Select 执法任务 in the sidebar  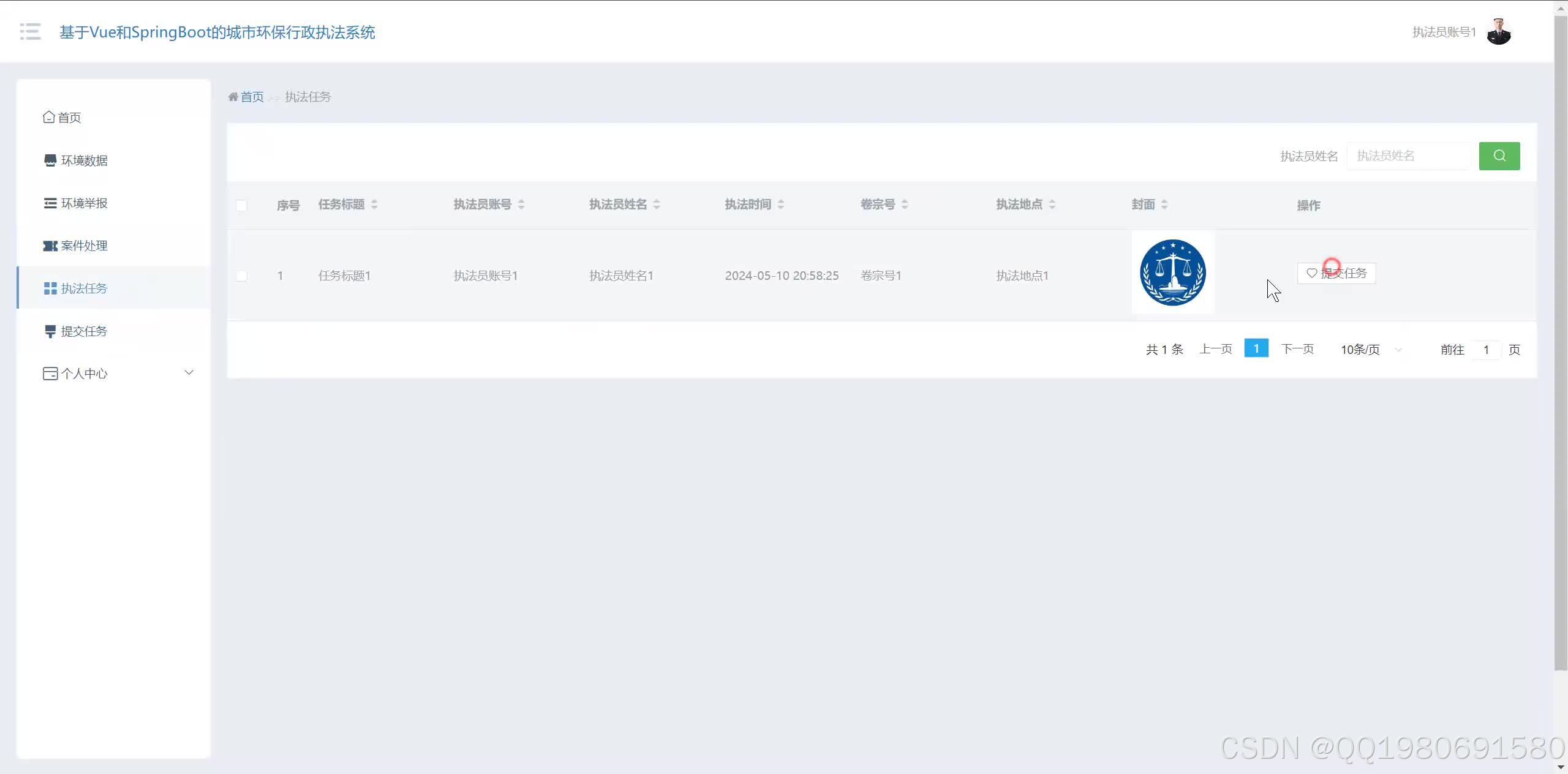84,288
